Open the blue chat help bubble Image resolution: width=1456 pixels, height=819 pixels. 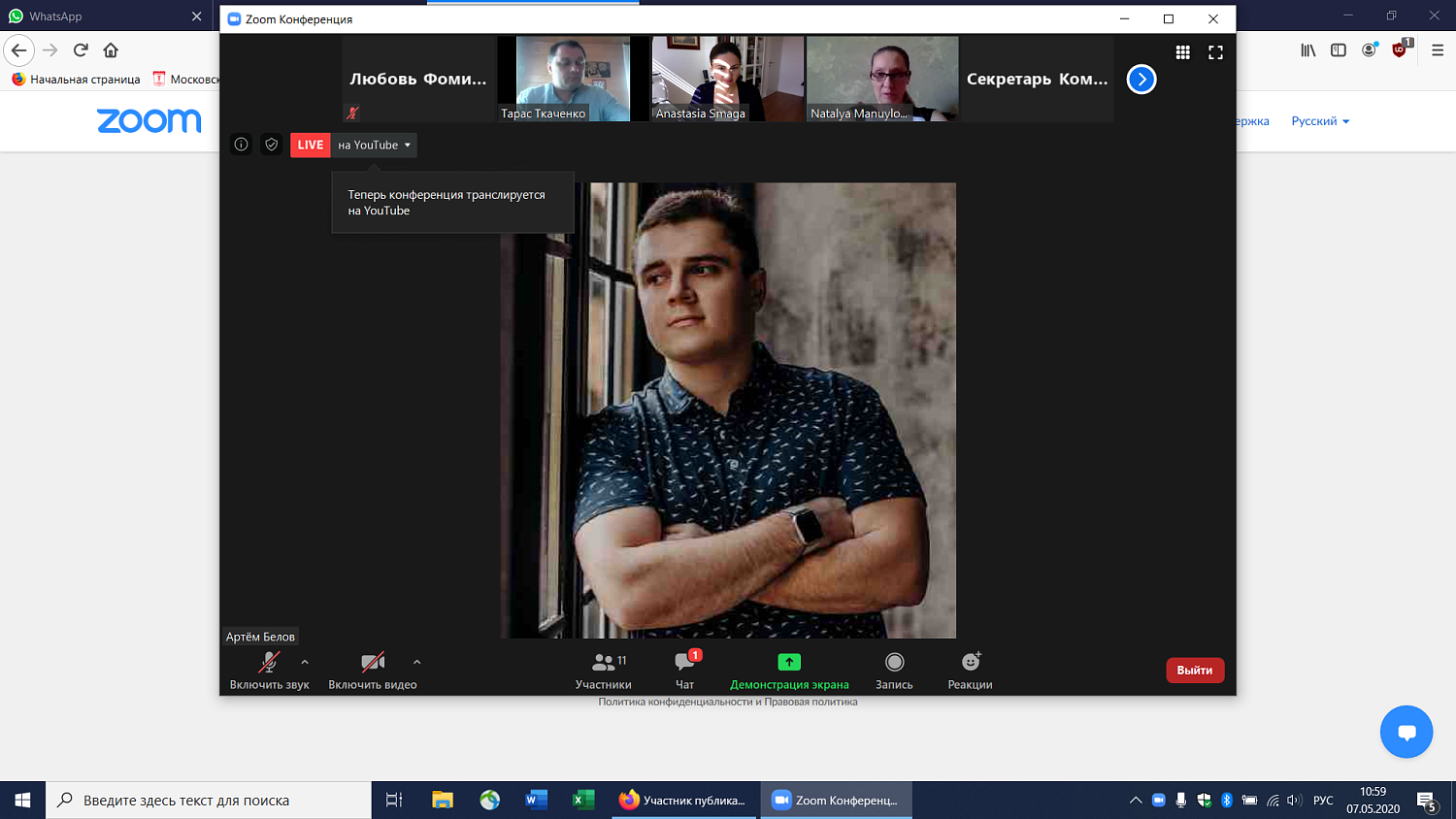[1406, 732]
